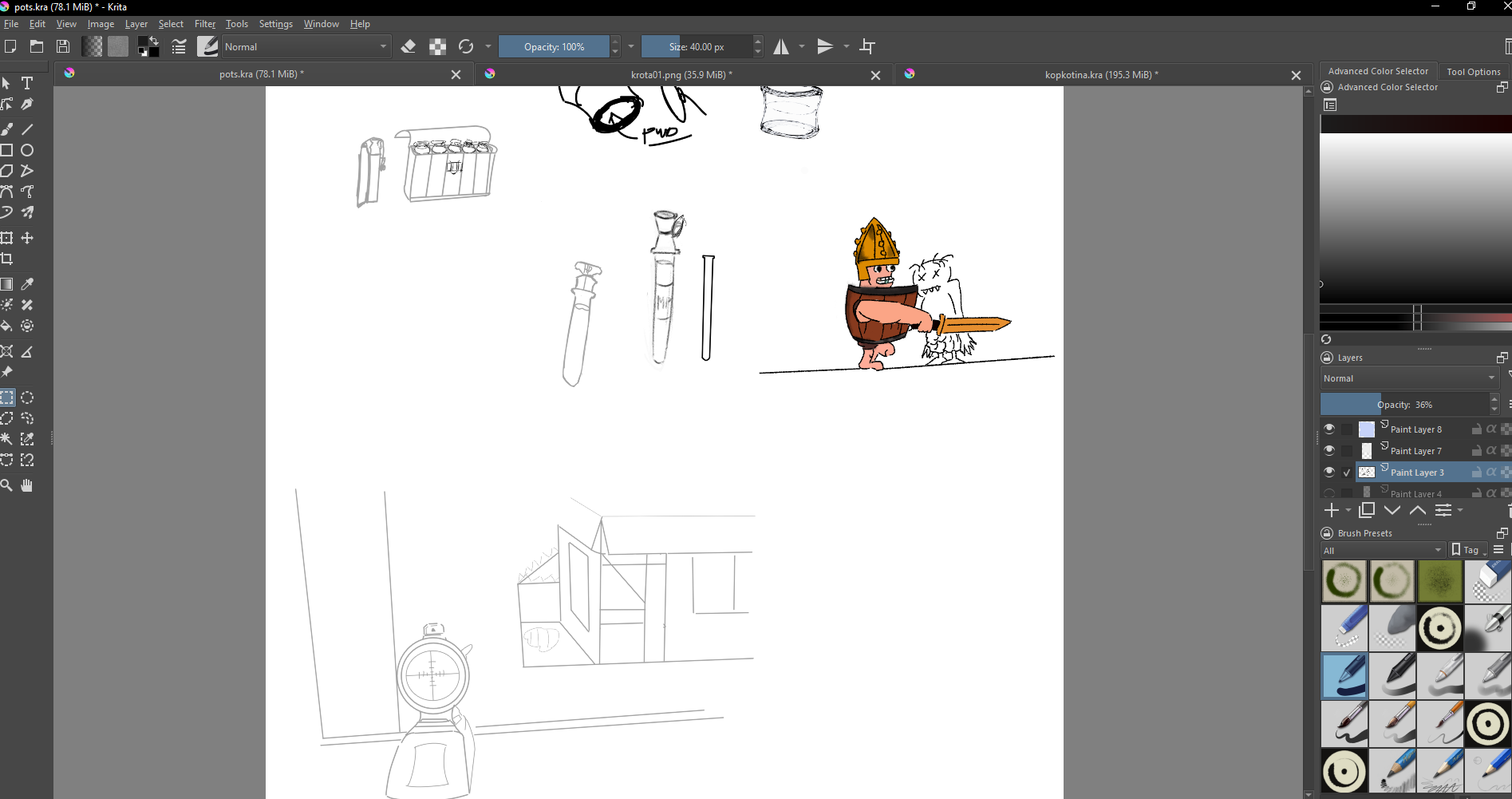The height and width of the screenshot is (799, 1512).
Task: Open the fill patterns chooser
Action: 118,46
